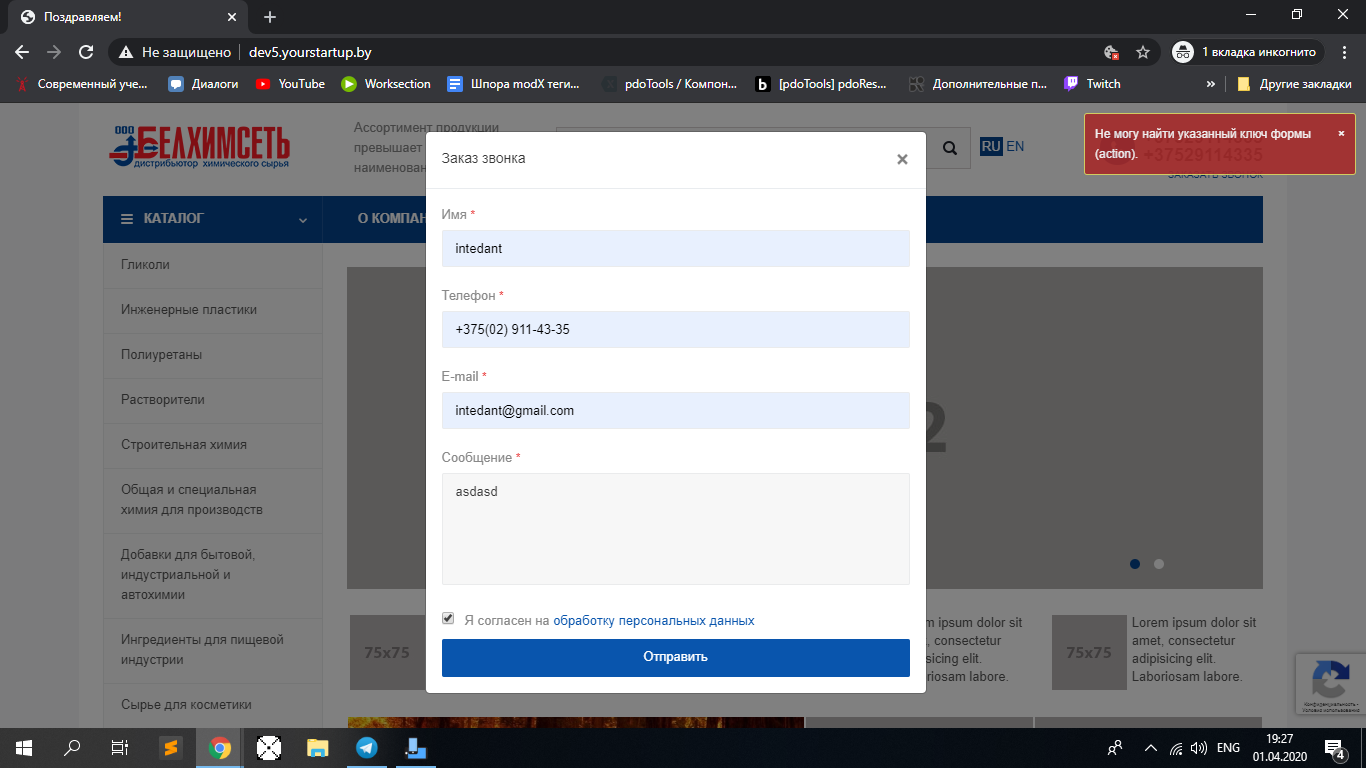Expand the hidden bookmarks chevron
The image size is (1366, 768).
coord(1211,84)
